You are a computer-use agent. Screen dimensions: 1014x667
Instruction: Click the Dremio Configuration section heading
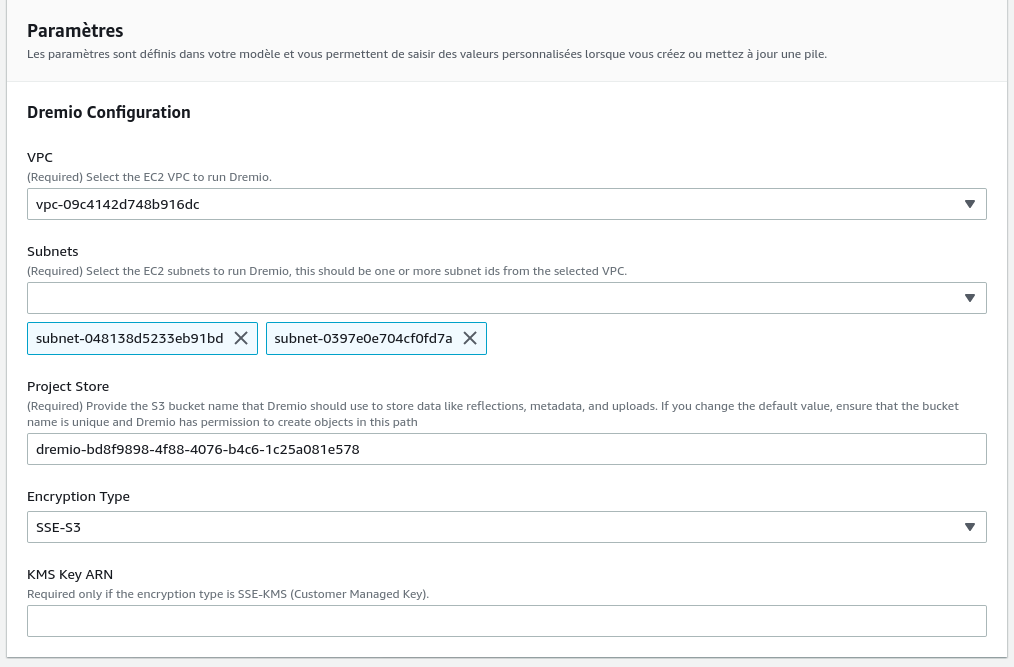click(x=109, y=112)
